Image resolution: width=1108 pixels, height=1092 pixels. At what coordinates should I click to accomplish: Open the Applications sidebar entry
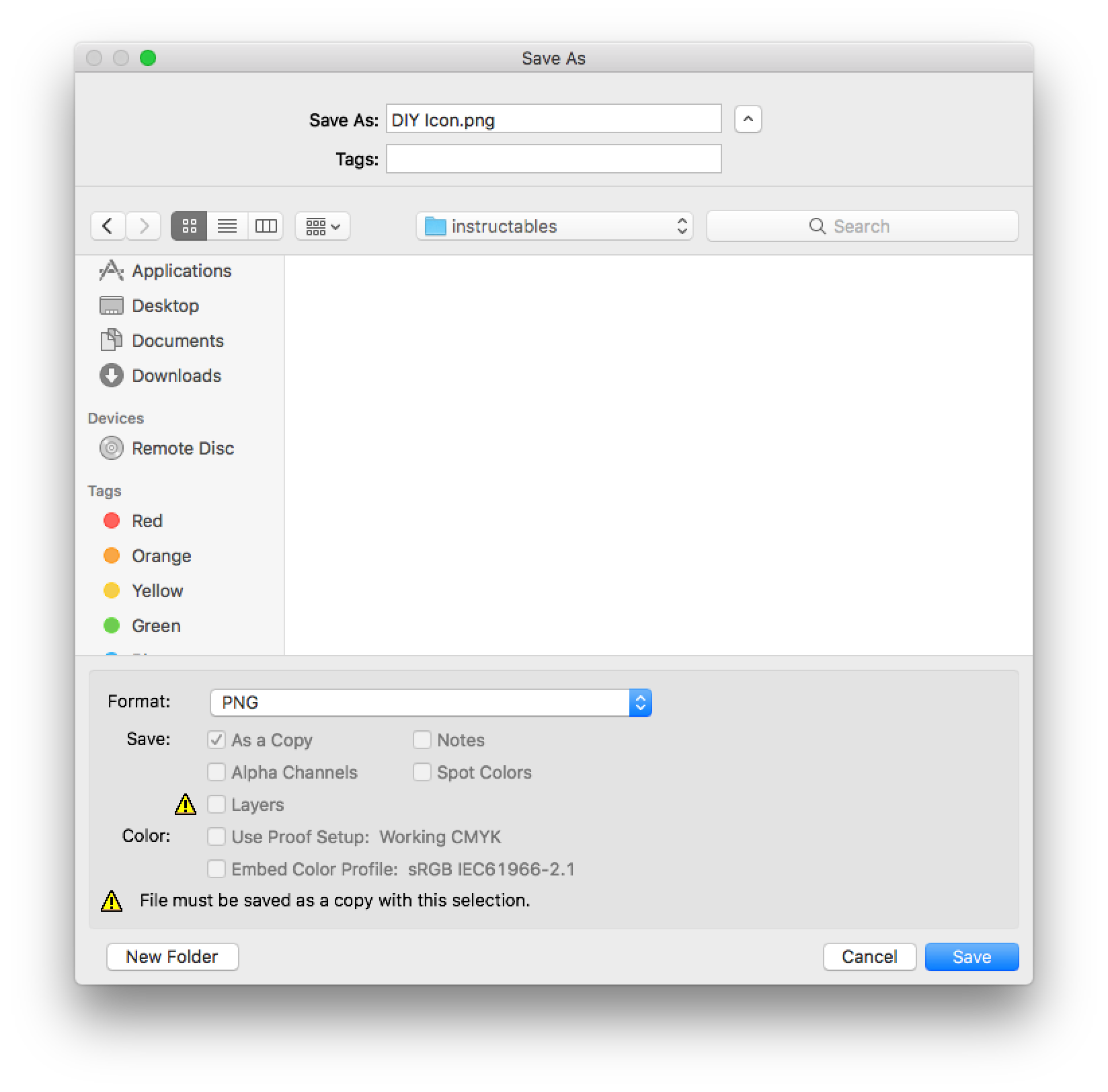pos(182,271)
